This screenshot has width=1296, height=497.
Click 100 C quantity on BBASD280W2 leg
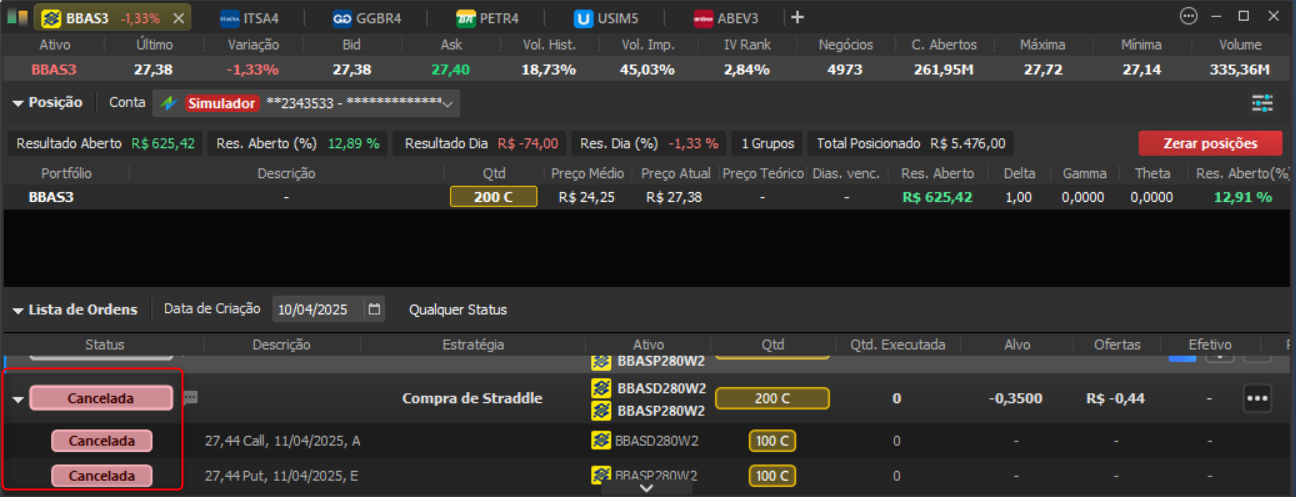pyautogui.click(x=772, y=441)
